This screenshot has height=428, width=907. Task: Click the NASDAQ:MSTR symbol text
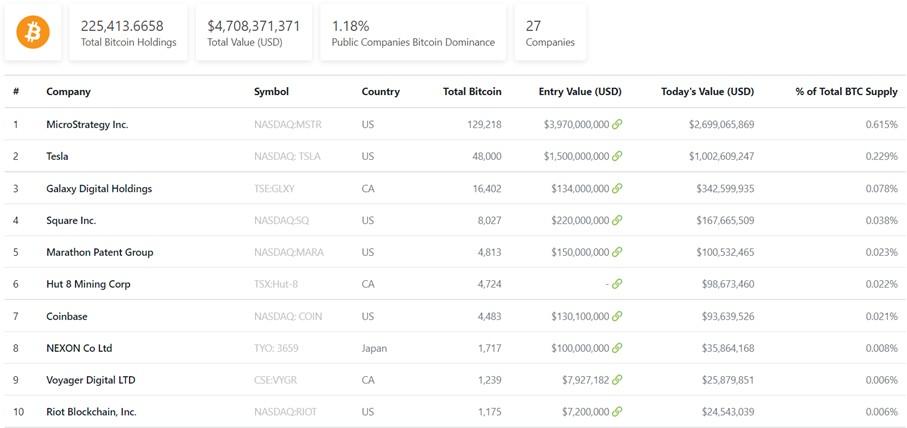coord(287,124)
